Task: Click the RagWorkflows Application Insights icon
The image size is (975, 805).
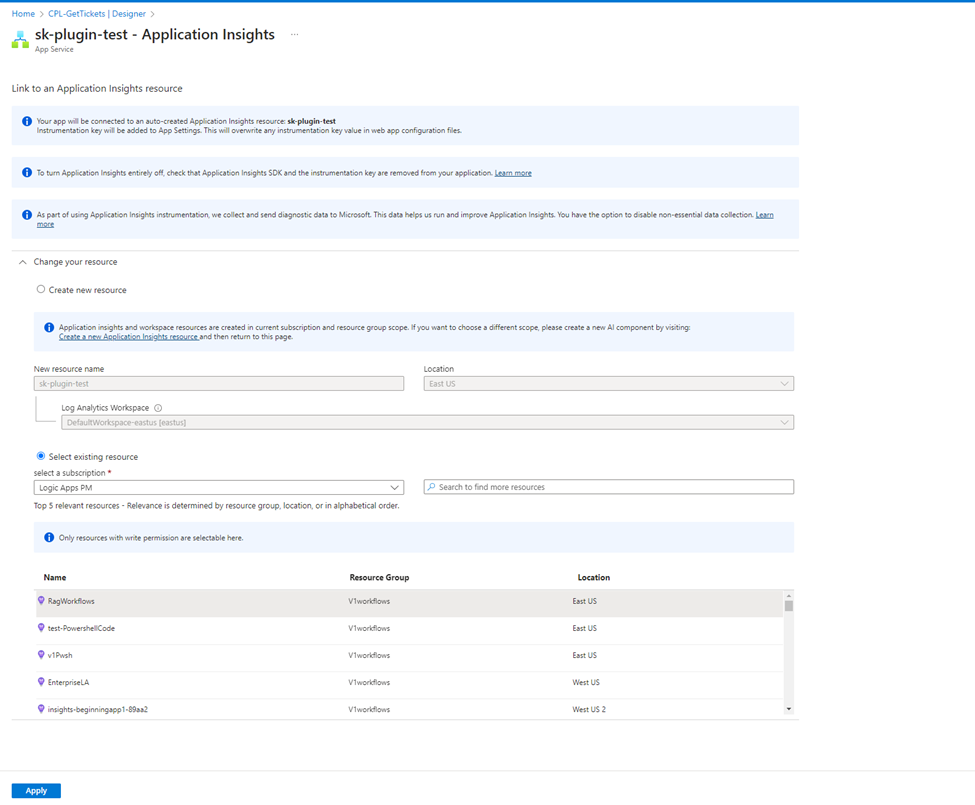Action: pyautogui.click(x=41, y=601)
